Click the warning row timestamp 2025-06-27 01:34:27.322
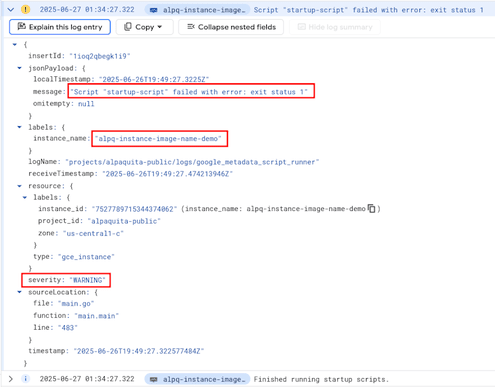Image resolution: width=495 pixels, height=387 pixels. [x=87, y=9]
